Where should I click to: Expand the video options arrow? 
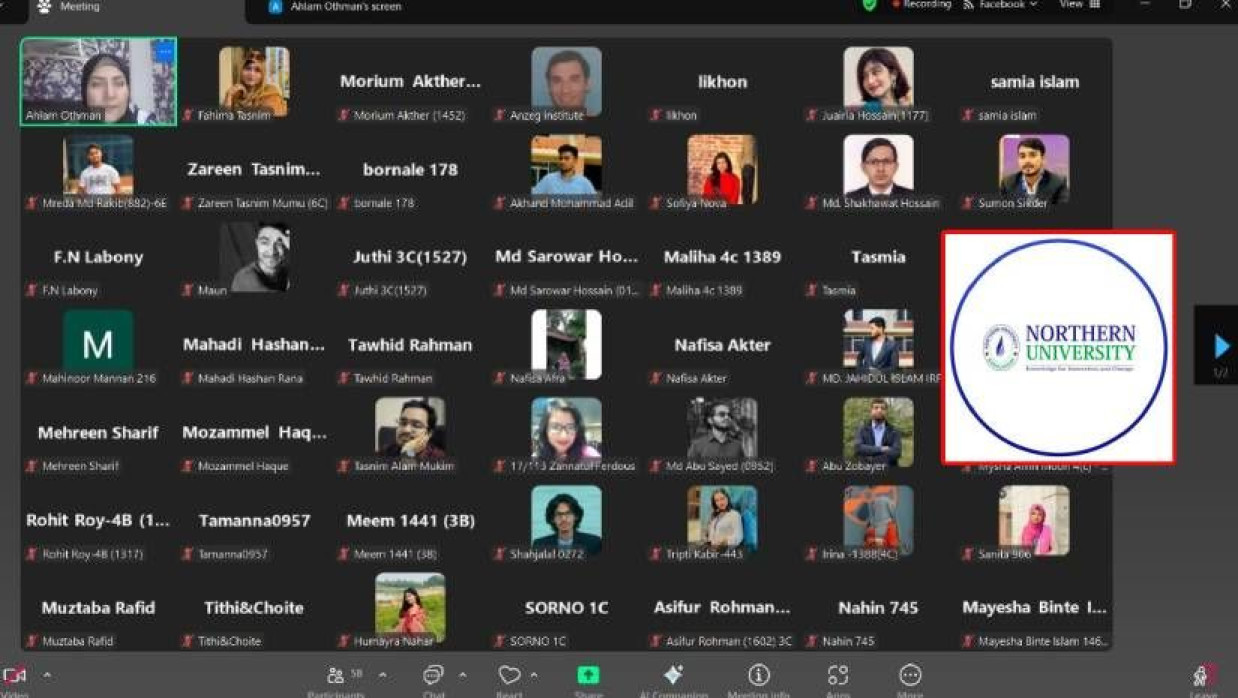pyautogui.click(x=47, y=676)
